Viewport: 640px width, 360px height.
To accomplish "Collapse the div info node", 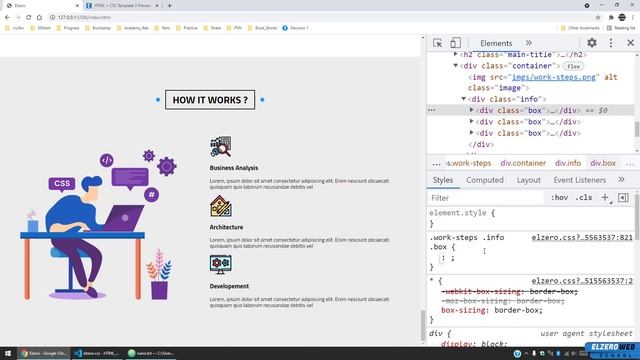I will (x=464, y=99).
